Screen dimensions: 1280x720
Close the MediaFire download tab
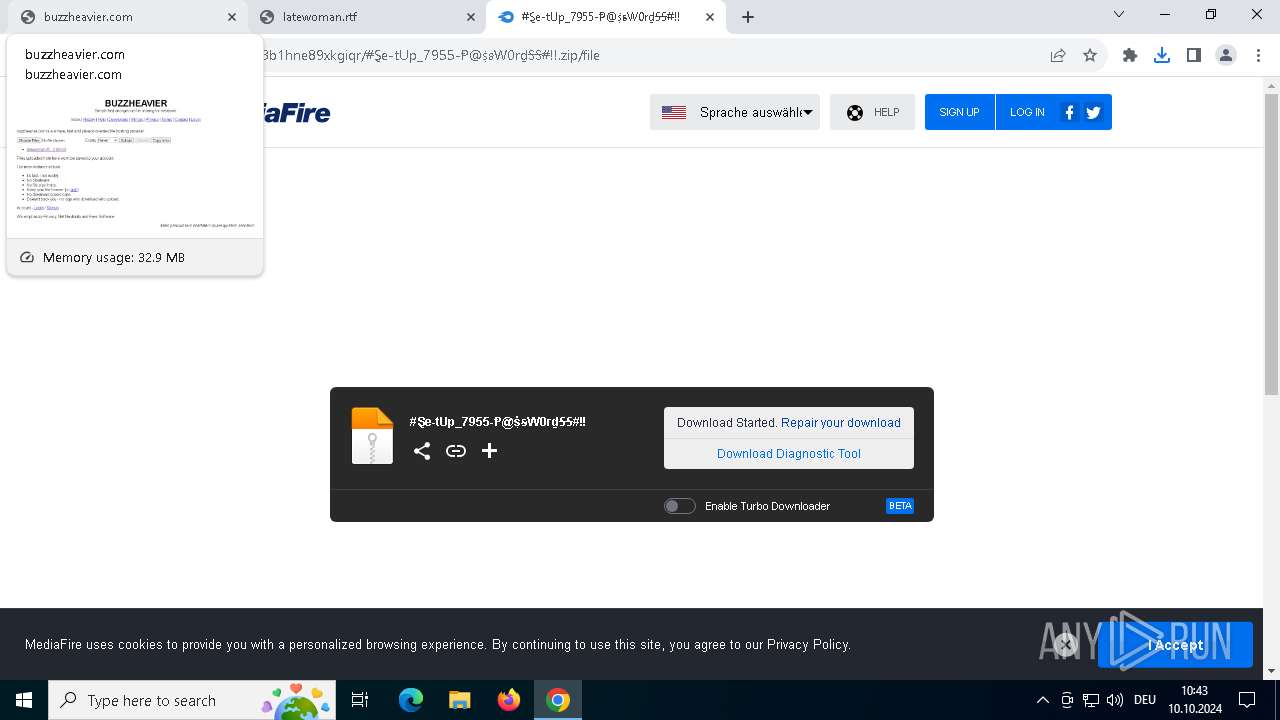710,17
